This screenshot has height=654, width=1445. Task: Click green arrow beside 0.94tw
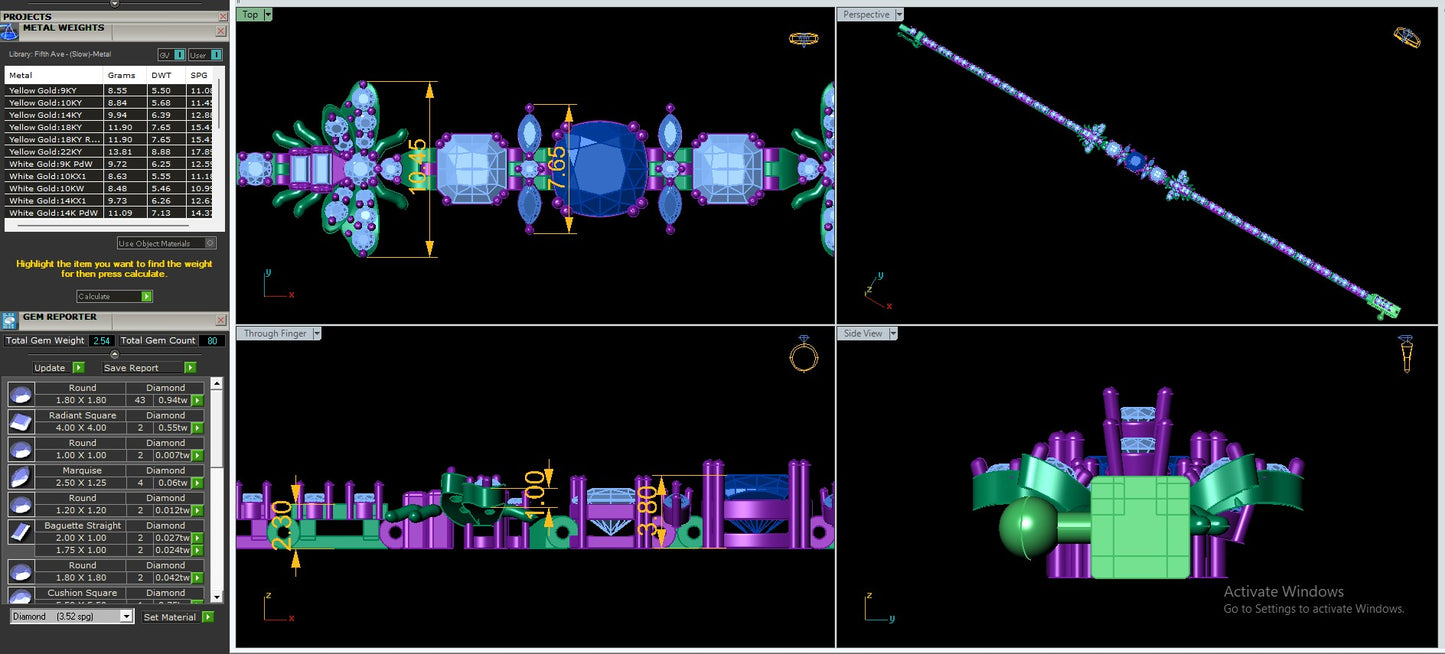[x=198, y=400]
